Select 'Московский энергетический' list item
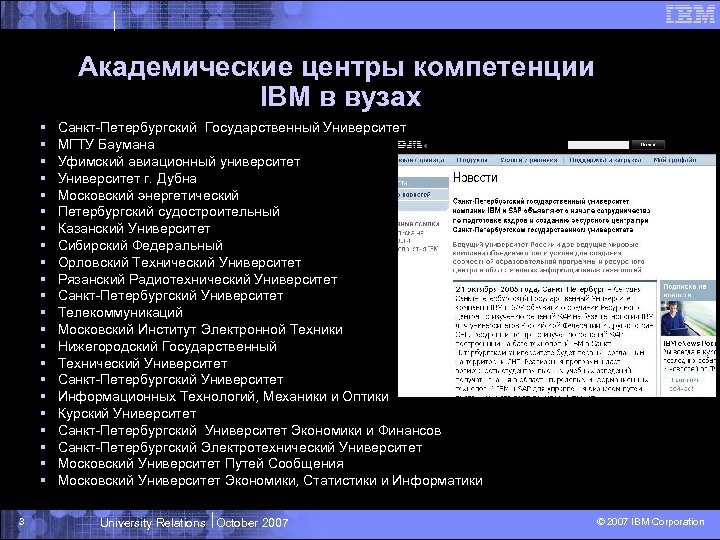This screenshot has height=540, width=720. click(x=148, y=195)
